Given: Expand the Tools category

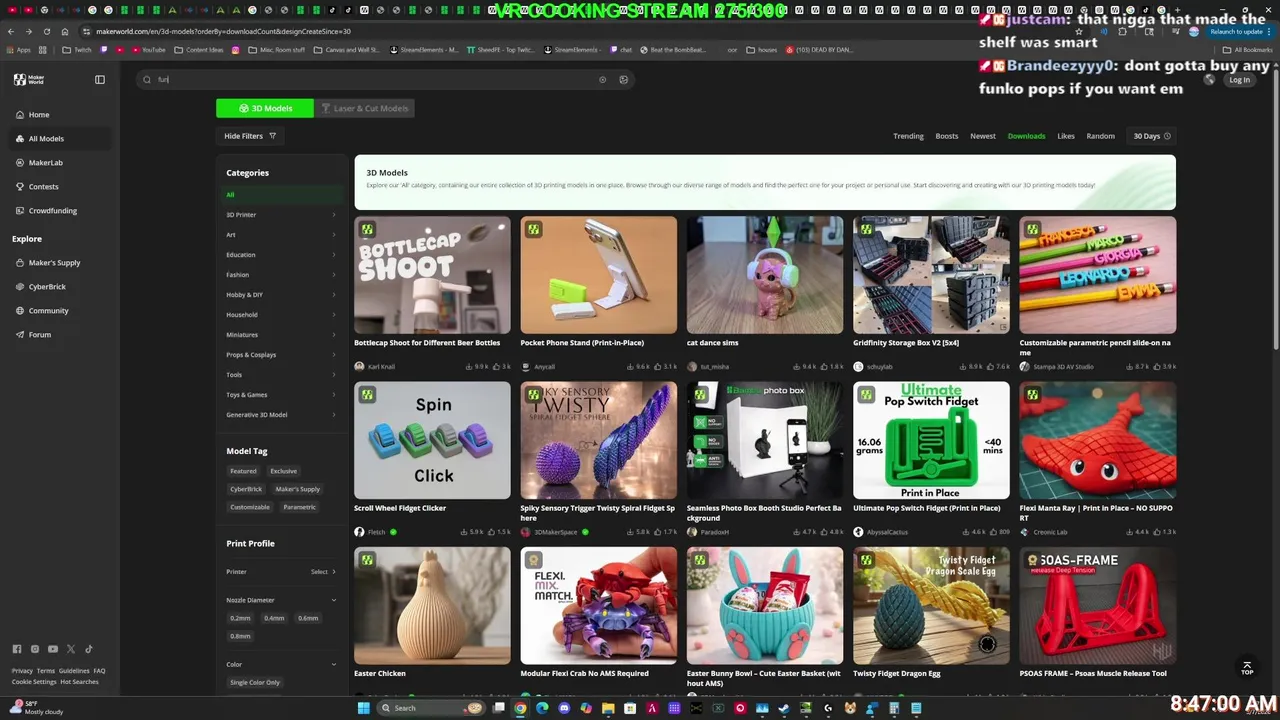Looking at the screenshot, I should (x=281, y=375).
